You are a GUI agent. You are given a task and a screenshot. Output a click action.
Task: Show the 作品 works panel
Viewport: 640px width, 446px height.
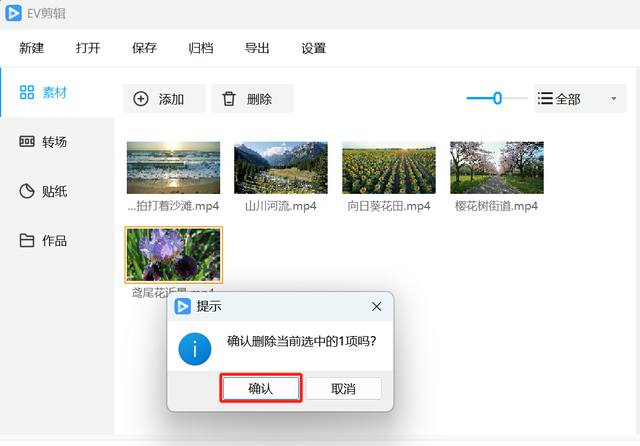pyautogui.click(x=58, y=241)
